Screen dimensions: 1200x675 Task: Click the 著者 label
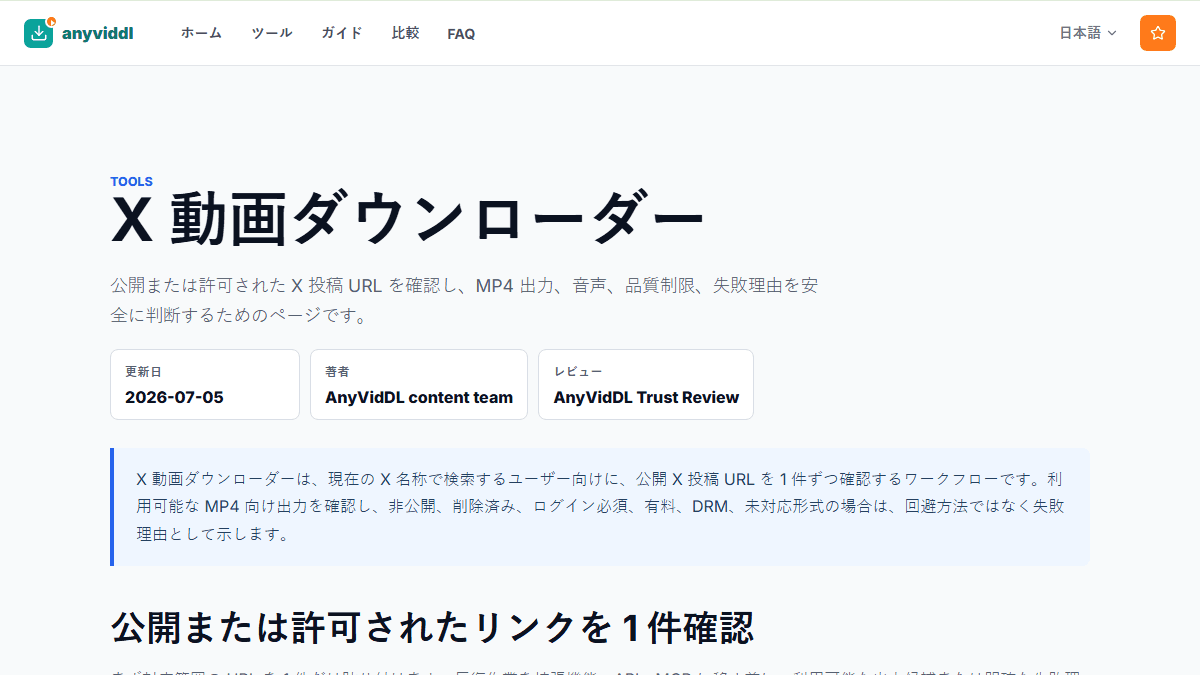click(337, 371)
